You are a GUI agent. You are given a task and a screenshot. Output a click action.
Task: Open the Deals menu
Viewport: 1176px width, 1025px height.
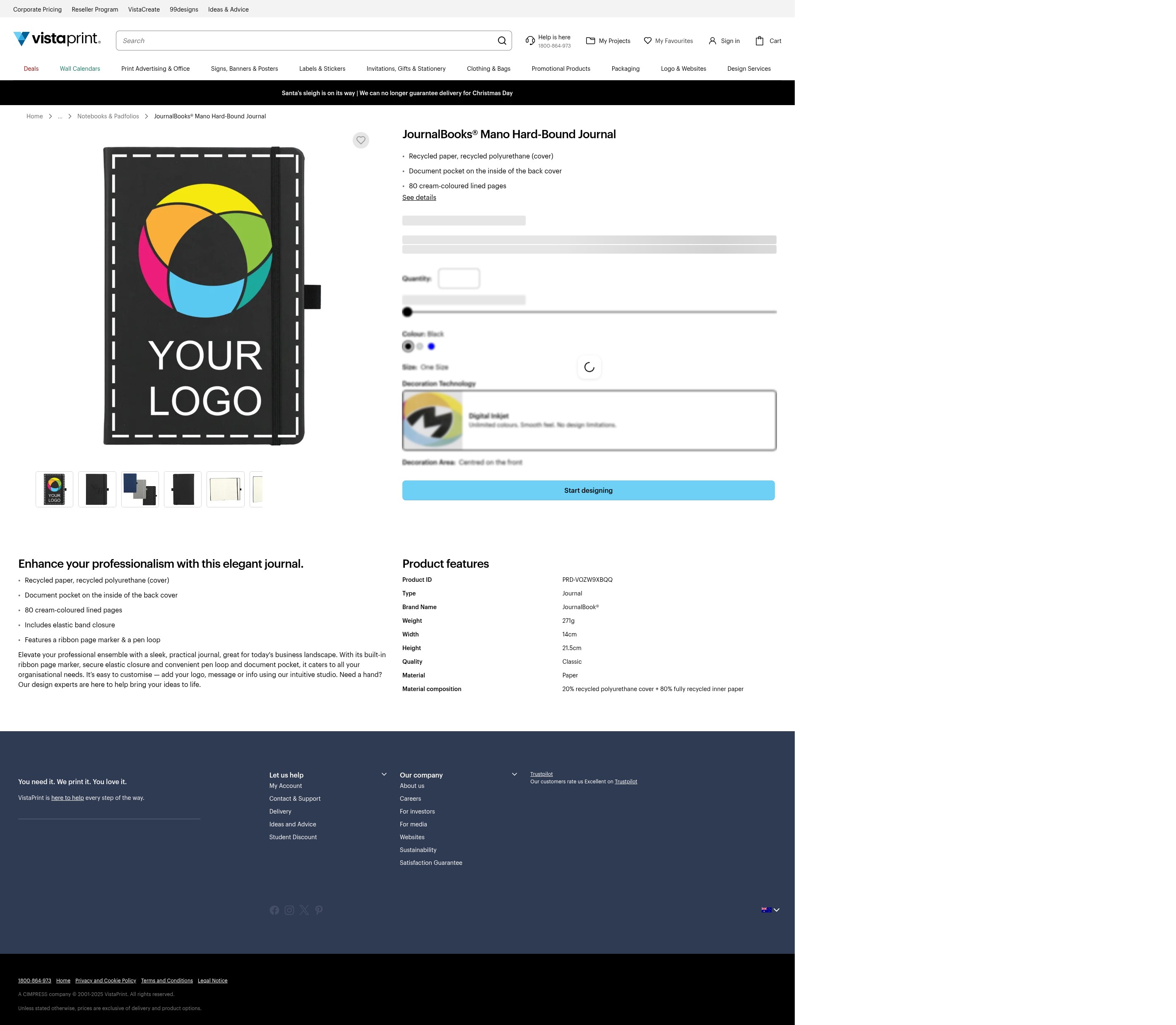click(x=31, y=69)
